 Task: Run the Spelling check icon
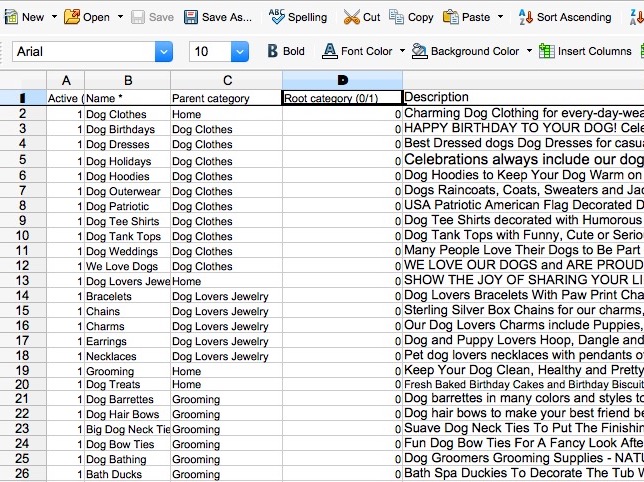(276, 16)
